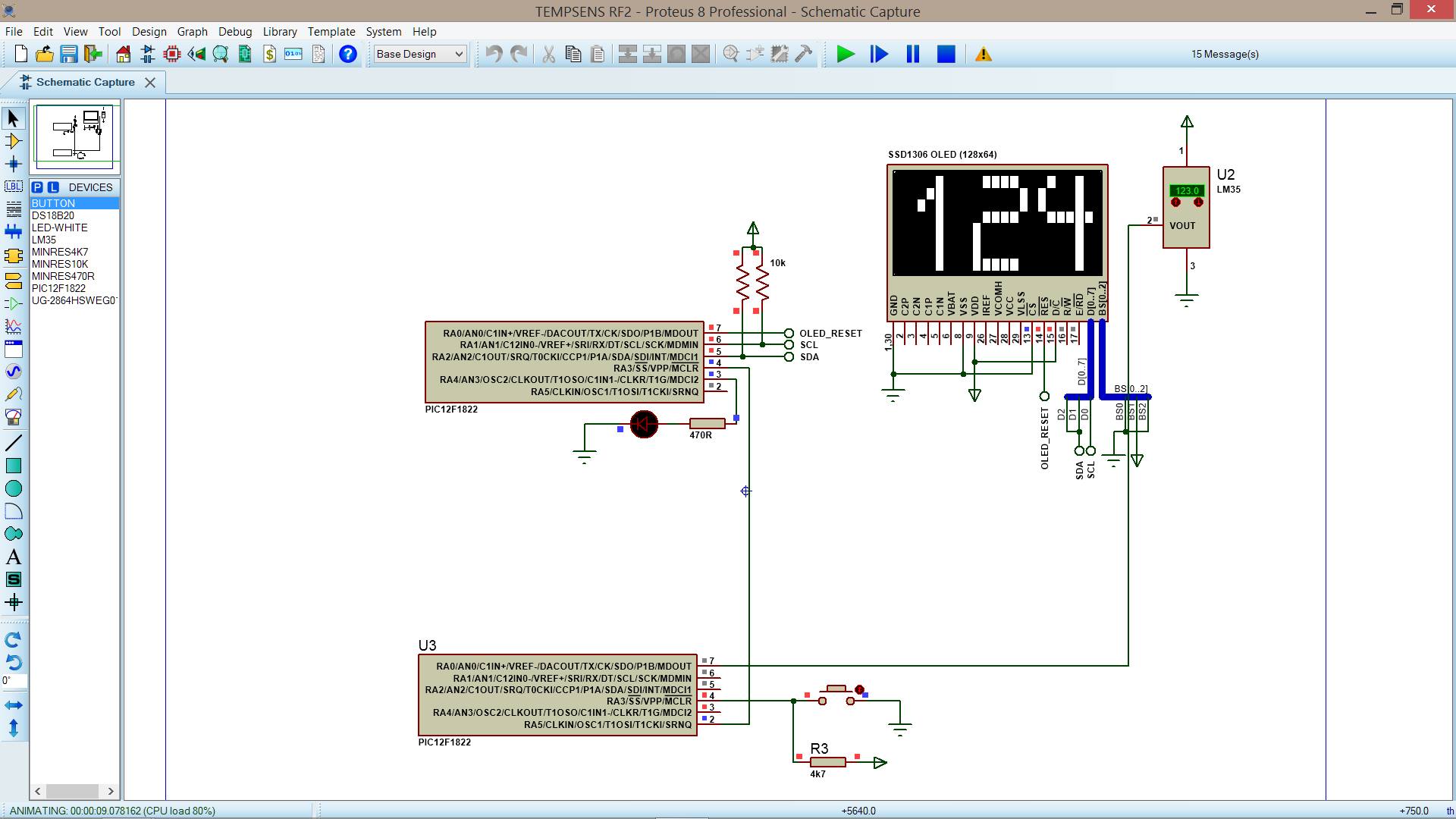Click the P pick devices button
The width and height of the screenshot is (1456, 819).
tap(37, 187)
